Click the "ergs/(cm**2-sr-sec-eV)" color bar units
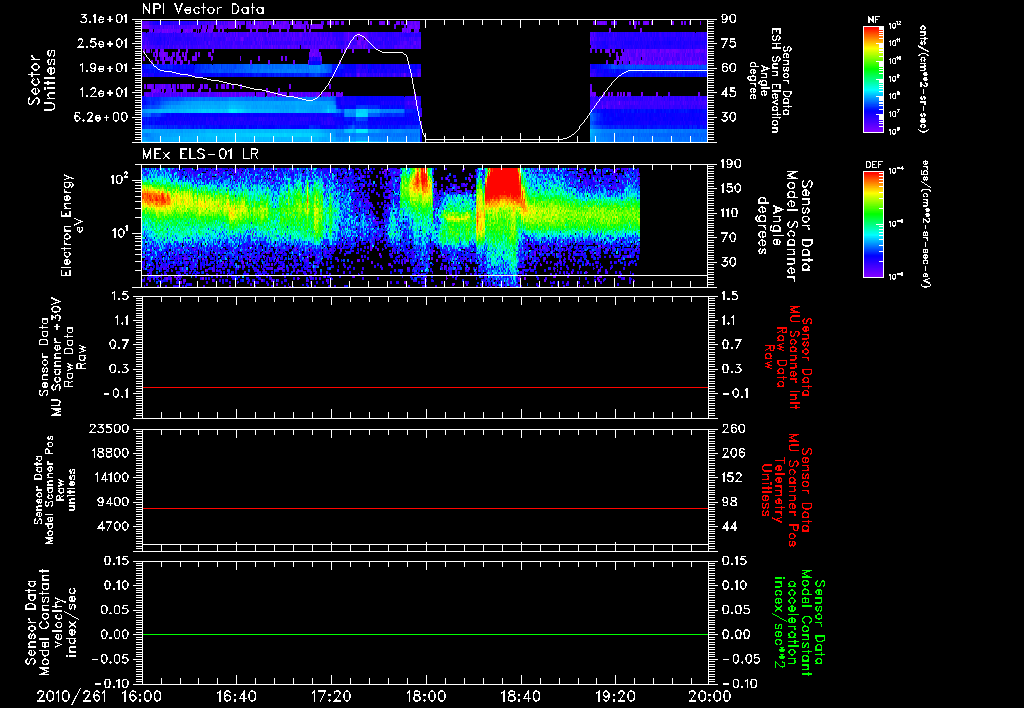The image size is (1024, 708). [x=926, y=224]
